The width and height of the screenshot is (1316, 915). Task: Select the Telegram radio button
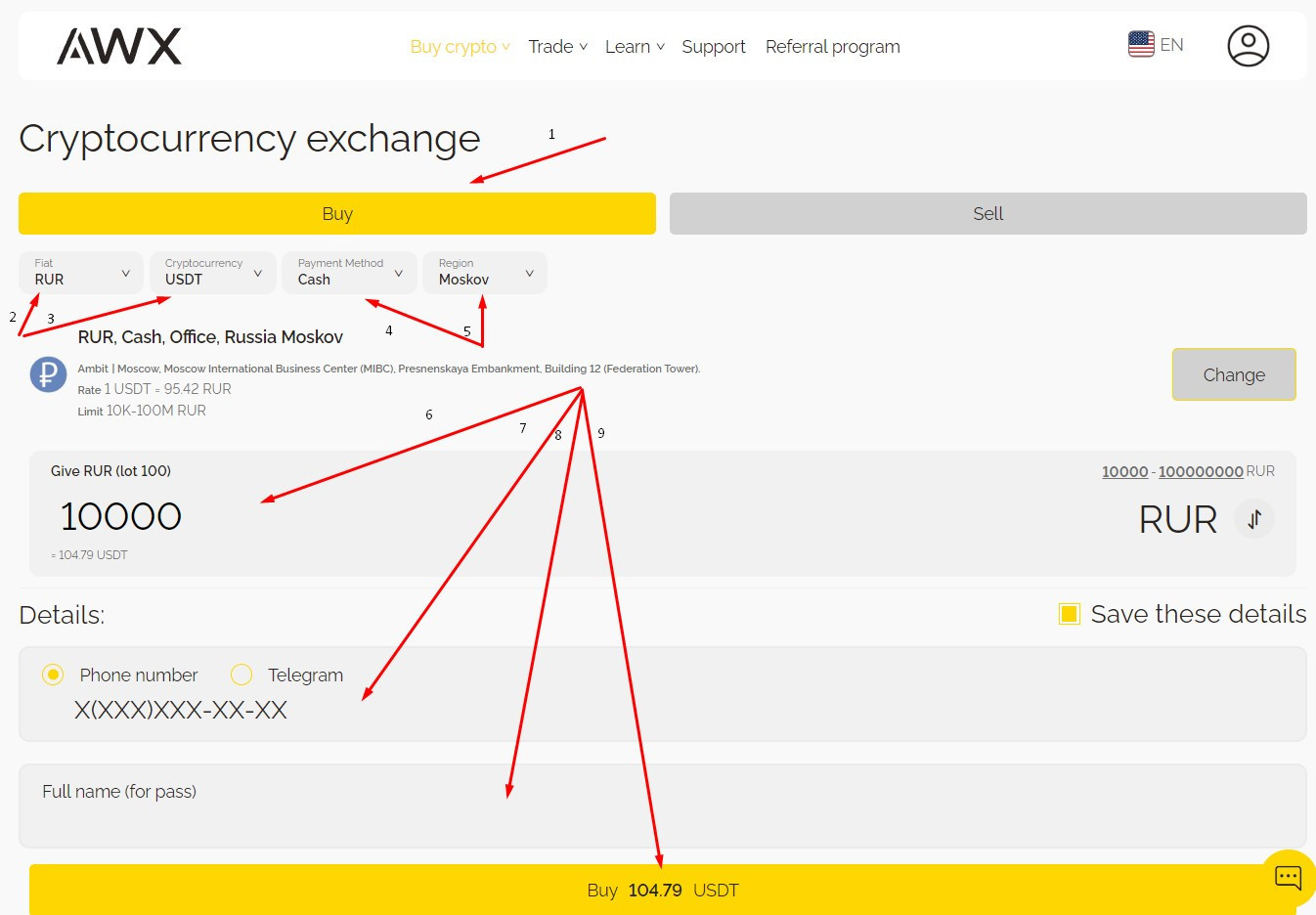[241, 675]
